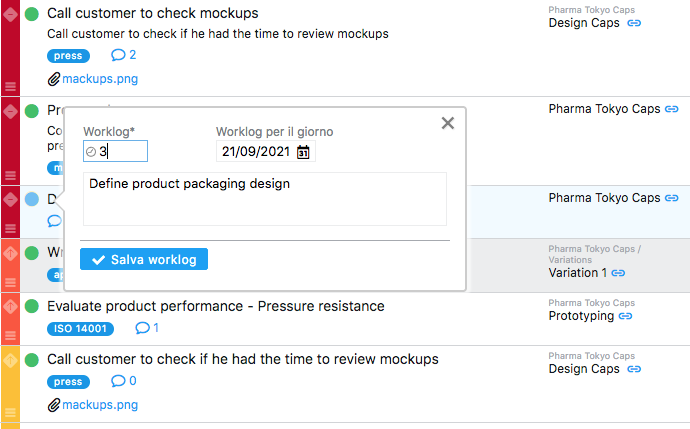Focus the Worklog hours input field
This screenshot has width=690, height=429.
[x=121, y=151]
